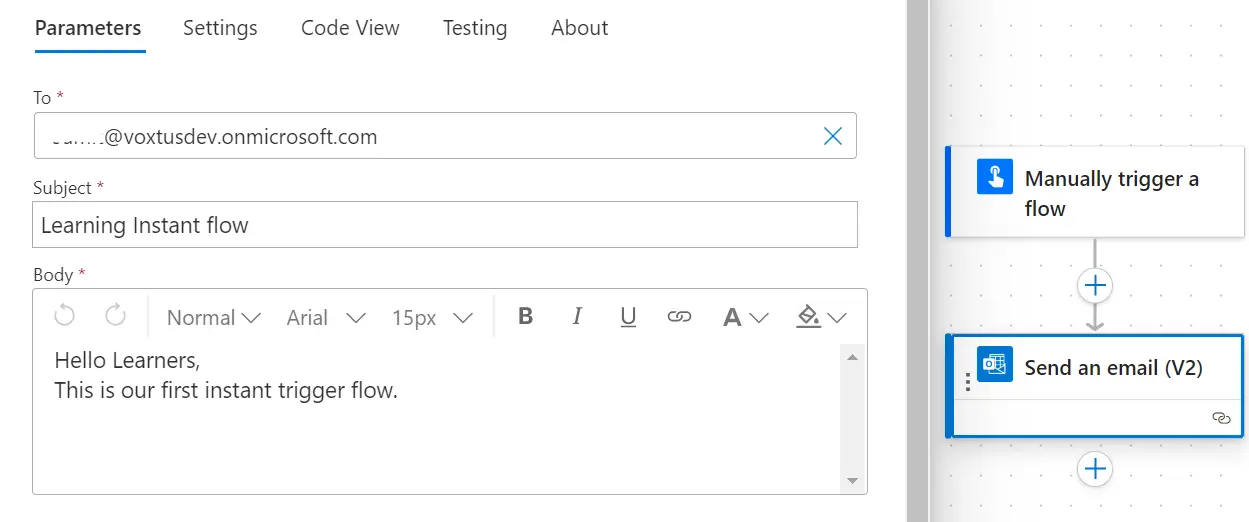This screenshot has height=522, width=1249.
Task: Select the Manually trigger a flow card
Action: [x=1095, y=193]
